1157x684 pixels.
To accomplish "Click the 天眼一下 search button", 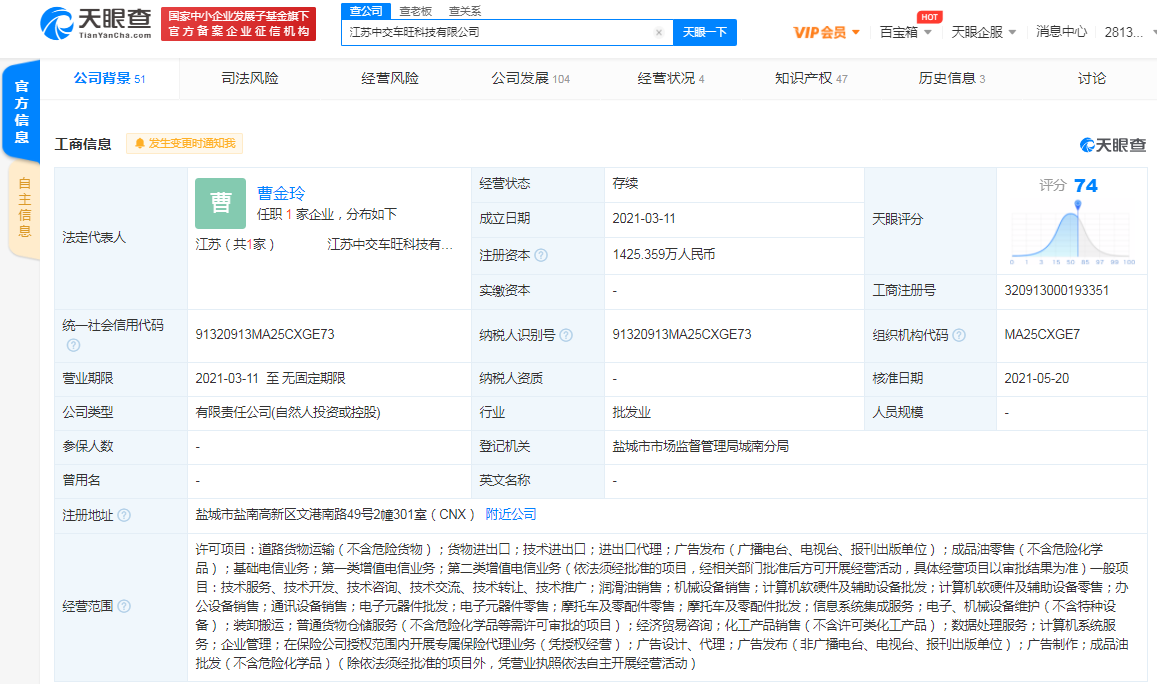I will (x=705, y=32).
